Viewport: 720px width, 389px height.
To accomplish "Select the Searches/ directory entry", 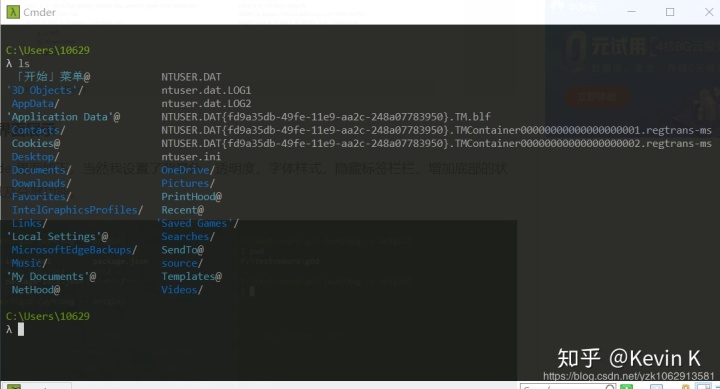I will tap(188, 237).
